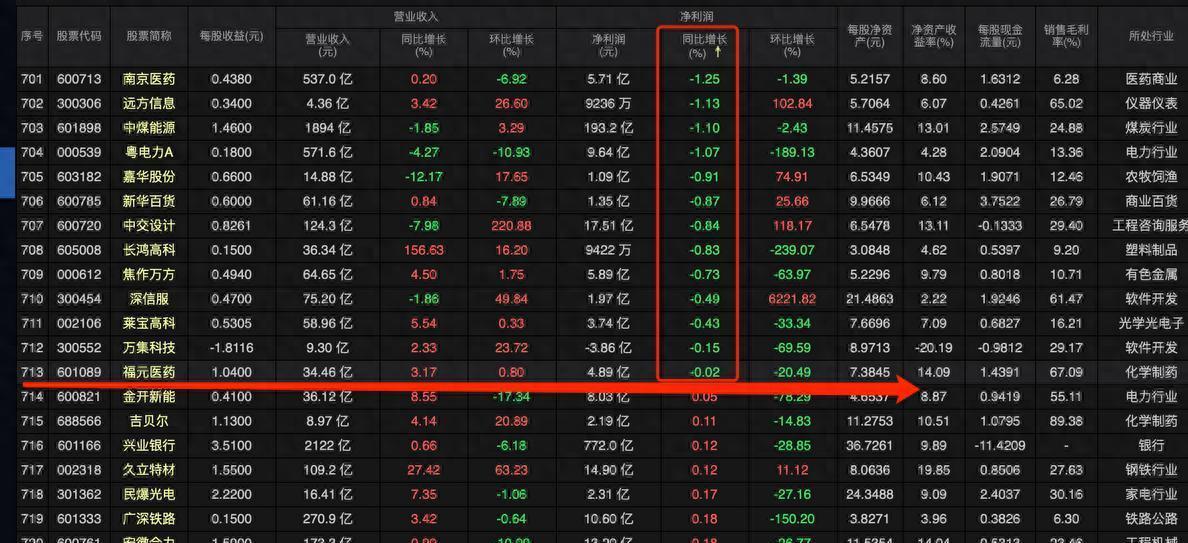1188x543 pixels.
Task: Select stock name 长鸿高科
Action: tap(148, 250)
